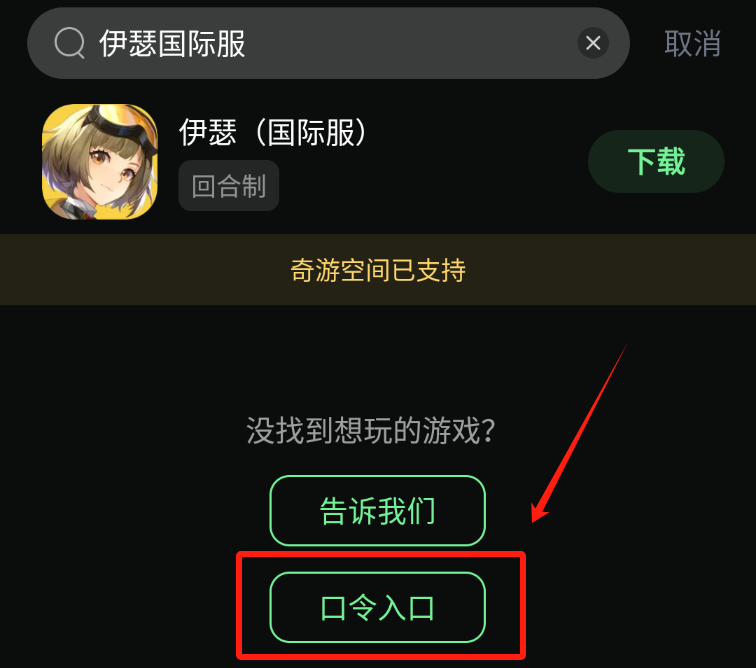The image size is (756, 668).
Task: Tap the 告诉我们 button
Action: point(378,511)
